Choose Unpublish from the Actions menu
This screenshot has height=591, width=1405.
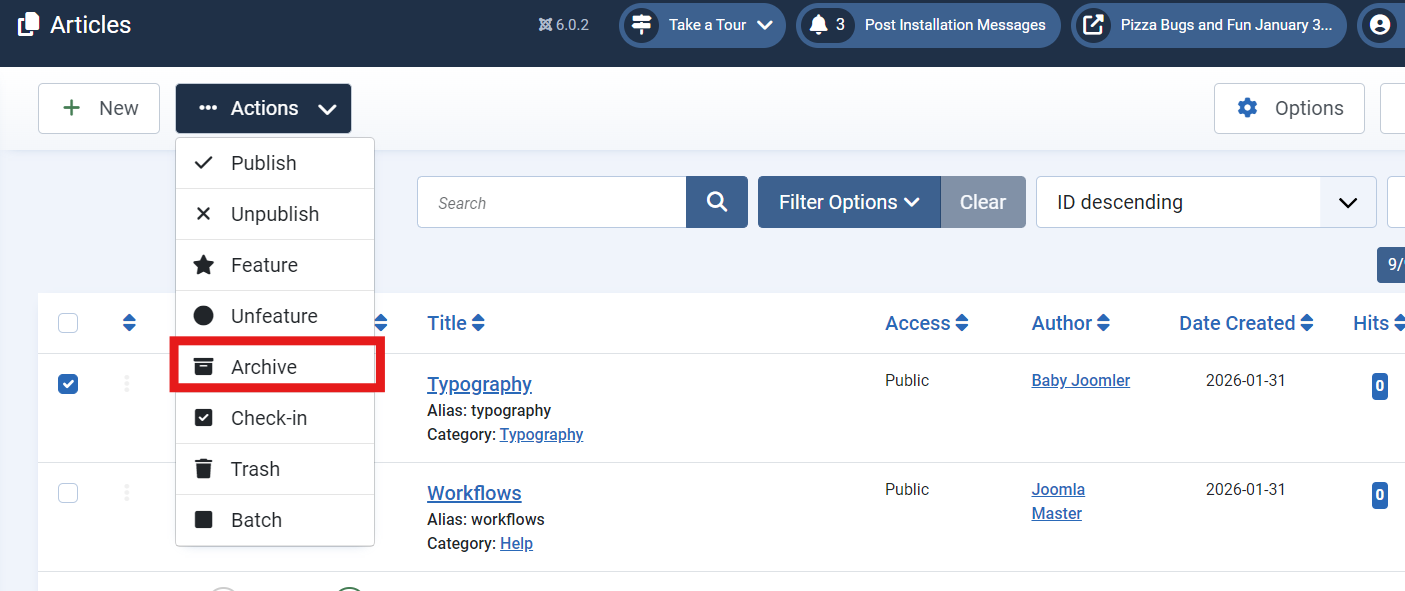[x=275, y=214]
